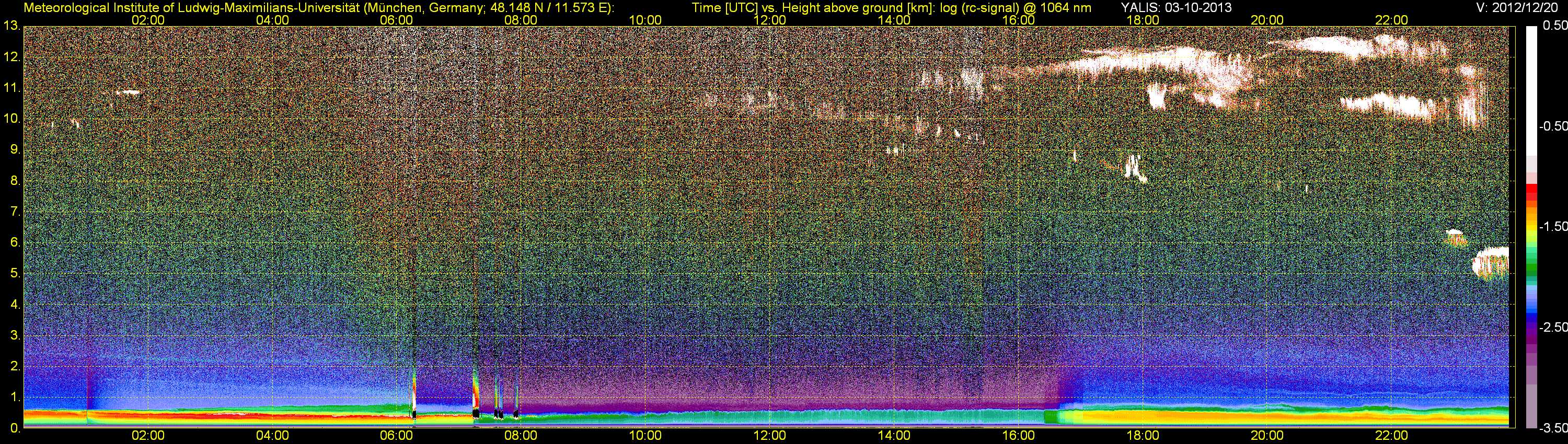The width and height of the screenshot is (1568, 444).
Task: Click the 02:00 label on the bottom time axis
Action: (x=148, y=436)
